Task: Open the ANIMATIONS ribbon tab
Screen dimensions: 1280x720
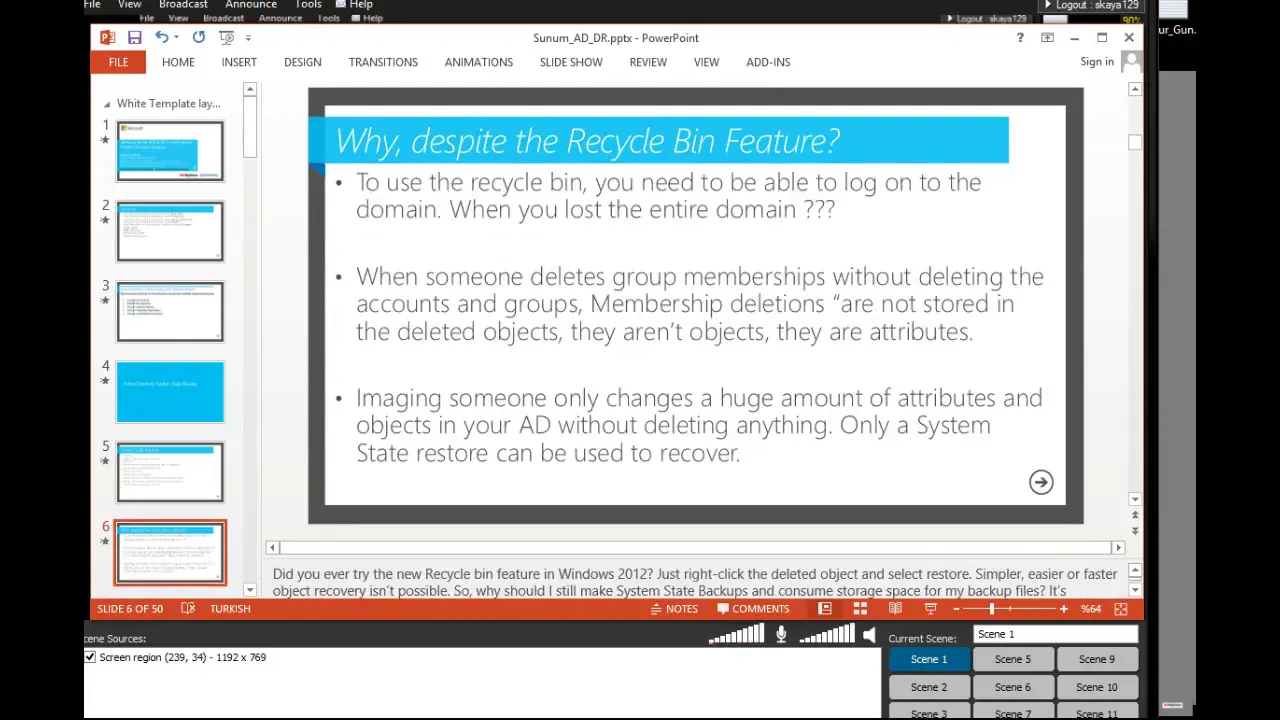Action: coord(478,62)
